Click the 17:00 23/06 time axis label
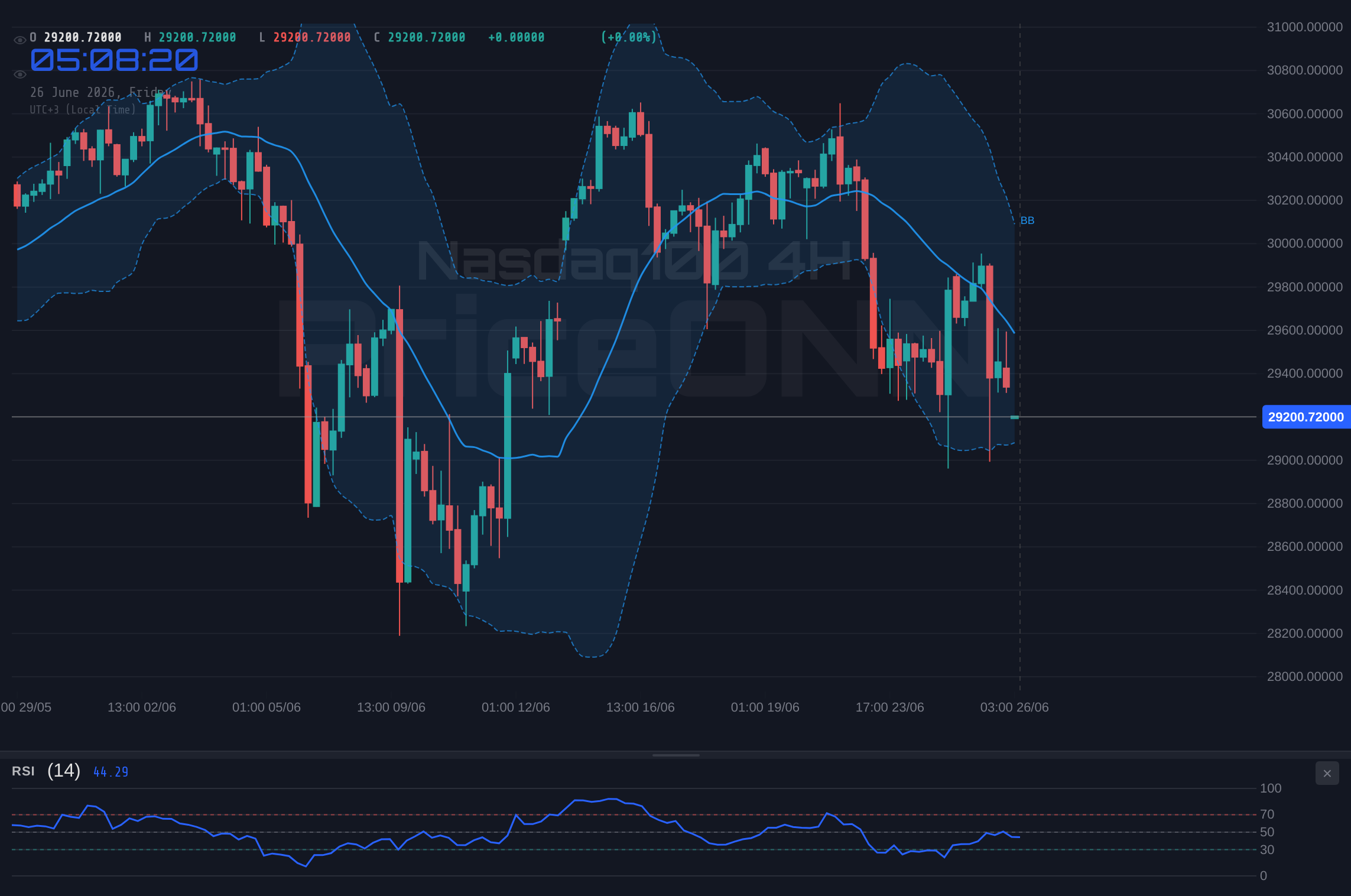Viewport: 1351px width, 896px height. [890, 707]
